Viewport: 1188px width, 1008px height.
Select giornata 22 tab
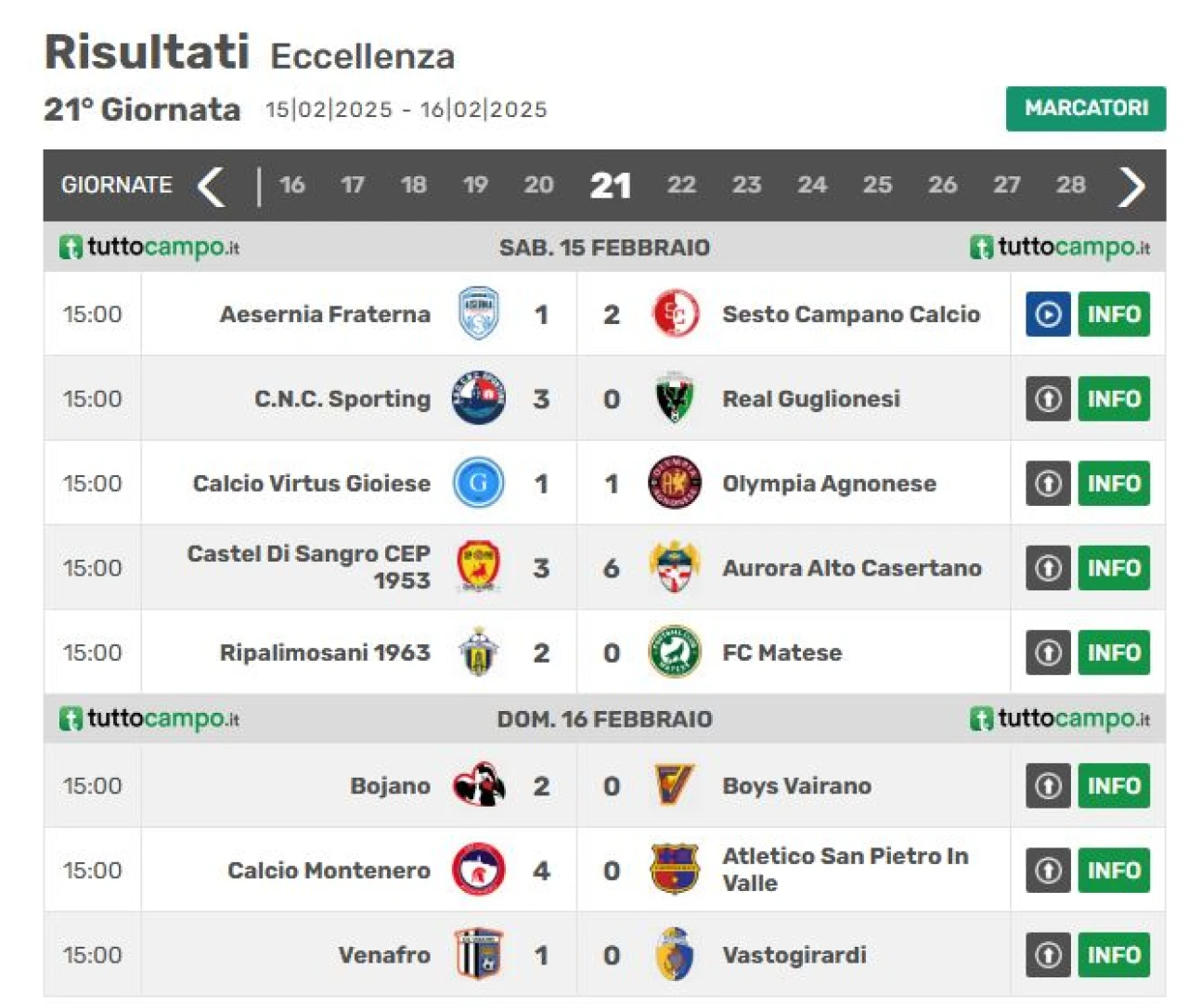(681, 185)
